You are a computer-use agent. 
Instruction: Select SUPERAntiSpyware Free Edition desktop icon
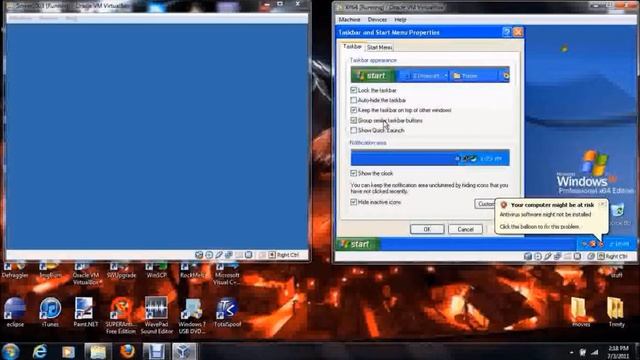[120, 316]
